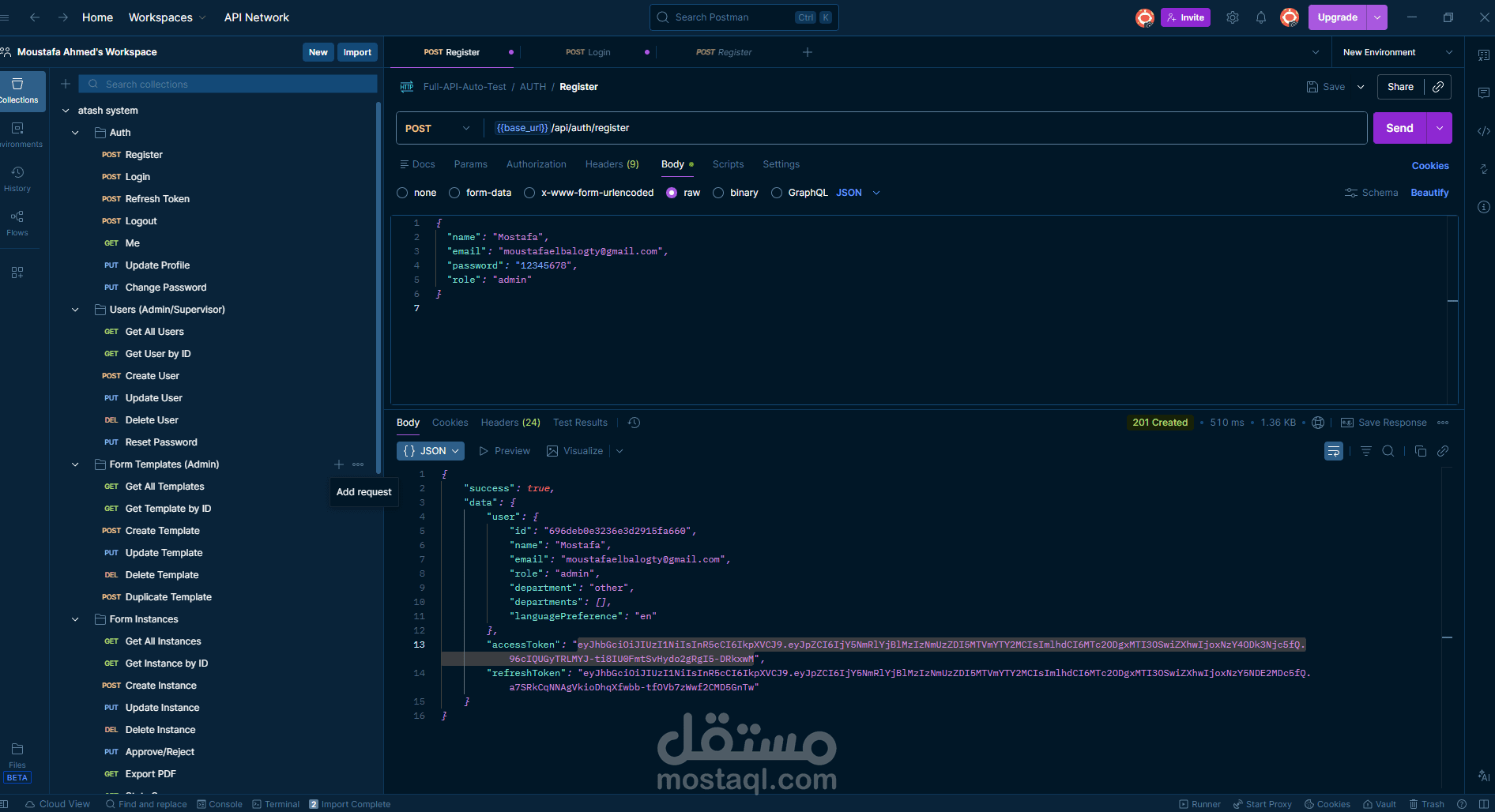Image resolution: width=1495 pixels, height=812 pixels.
Task: Switch to the Scripts tab
Action: coord(729,164)
